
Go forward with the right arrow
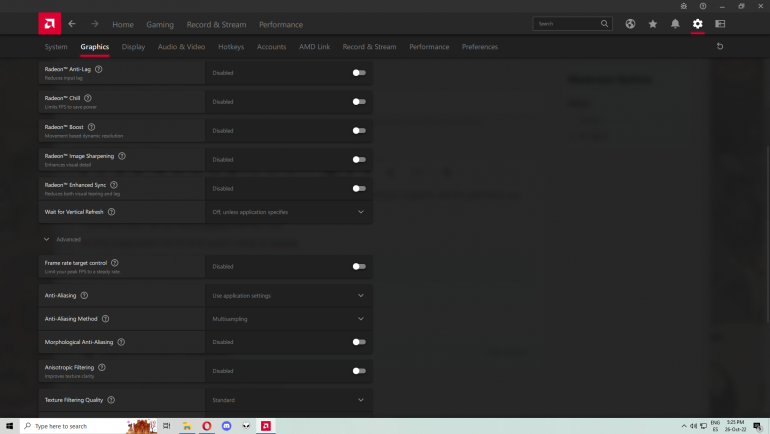[95, 24]
